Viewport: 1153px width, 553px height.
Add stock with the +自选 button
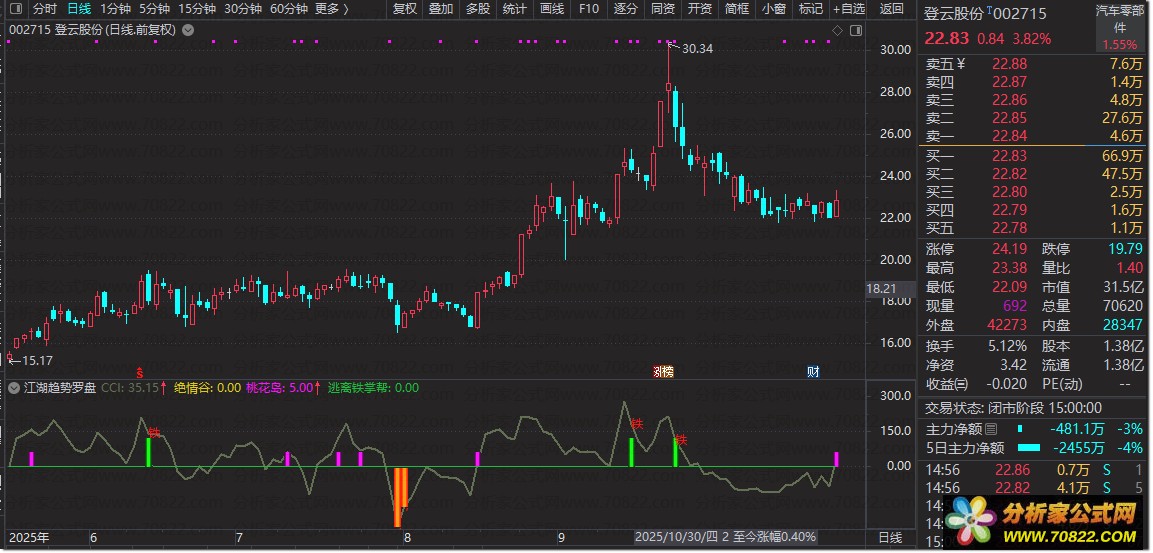point(850,10)
